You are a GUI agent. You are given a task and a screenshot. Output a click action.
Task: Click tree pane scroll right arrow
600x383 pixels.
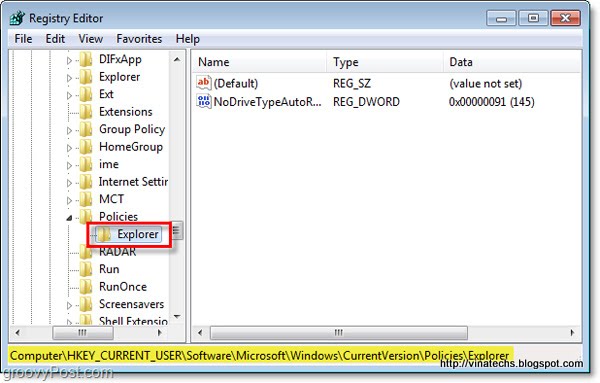coord(160,333)
